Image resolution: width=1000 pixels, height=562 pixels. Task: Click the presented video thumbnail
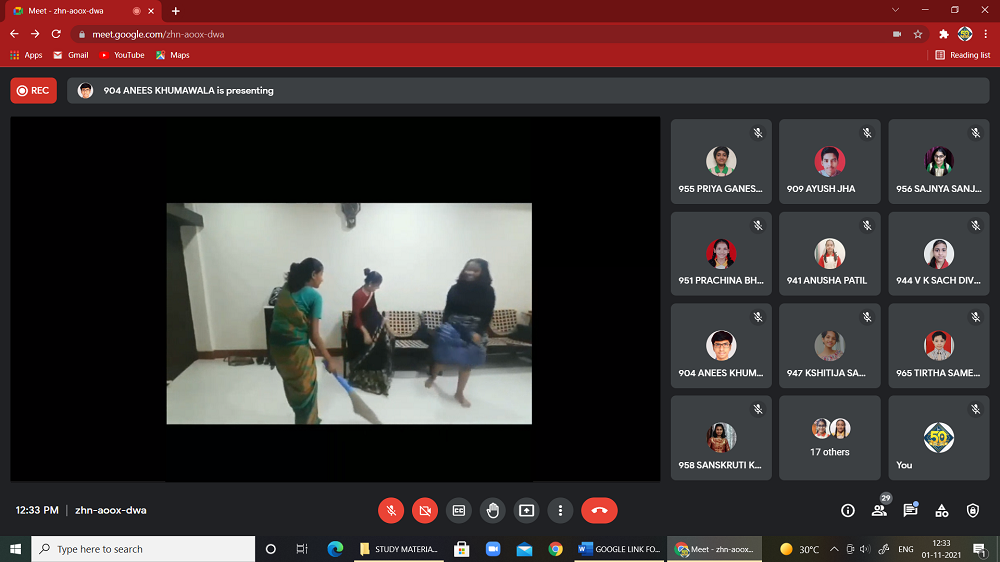tap(349, 313)
